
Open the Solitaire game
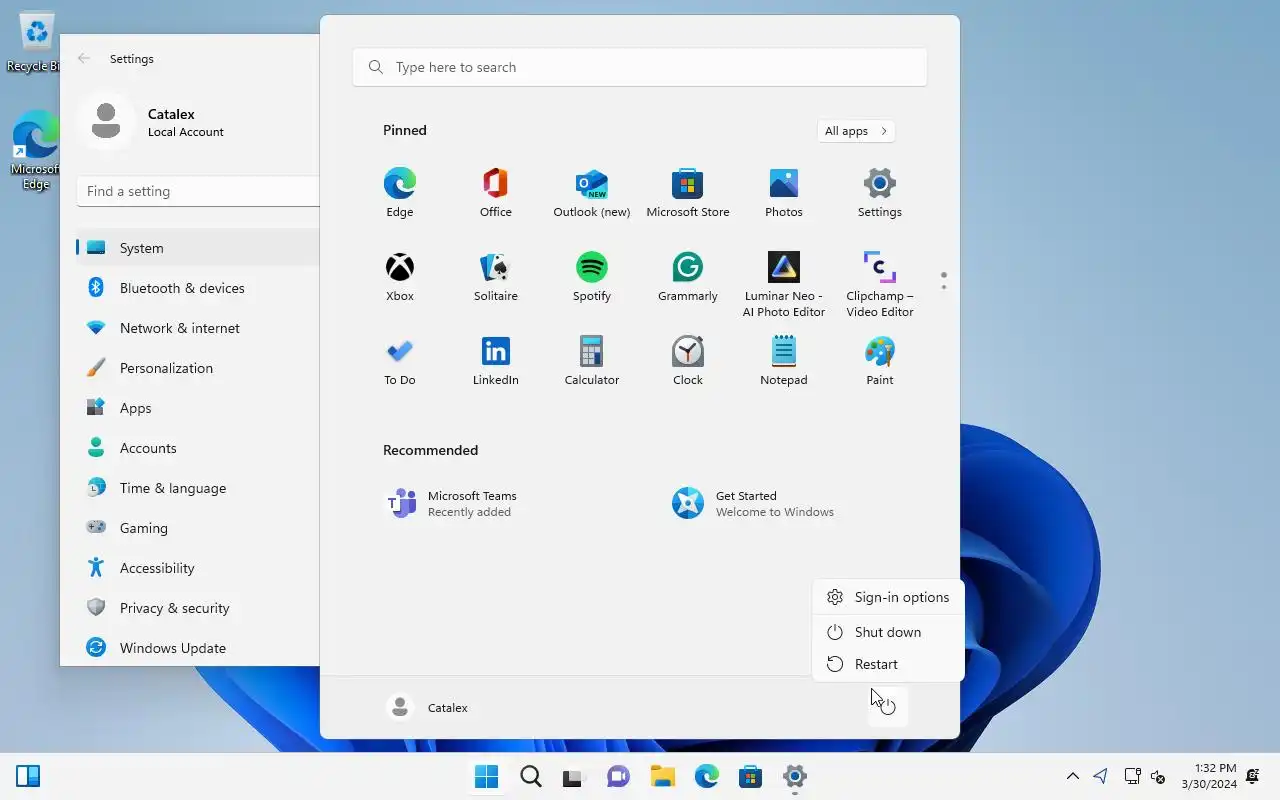click(x=495, y=276)
